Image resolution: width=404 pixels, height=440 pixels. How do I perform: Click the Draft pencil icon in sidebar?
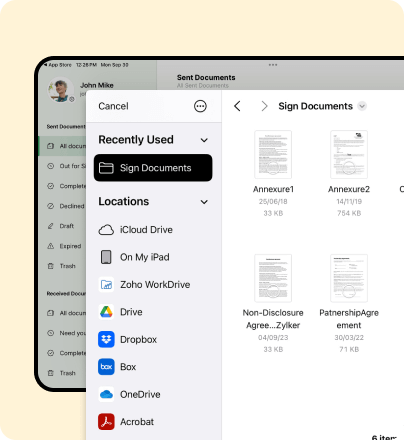[51, 226]
